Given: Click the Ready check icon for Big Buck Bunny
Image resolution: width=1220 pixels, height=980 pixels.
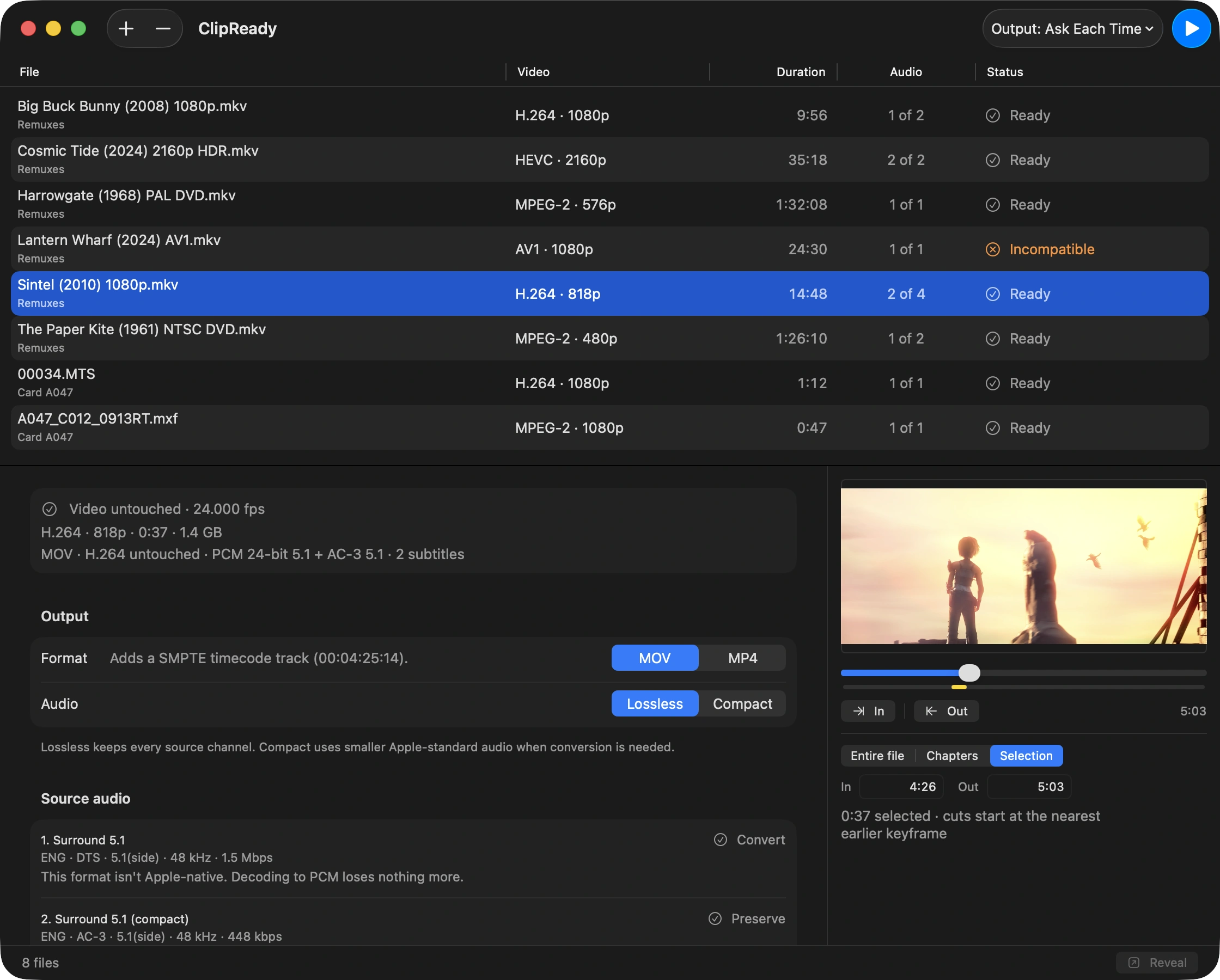Looking at the screenshot, I should [992, 115].
